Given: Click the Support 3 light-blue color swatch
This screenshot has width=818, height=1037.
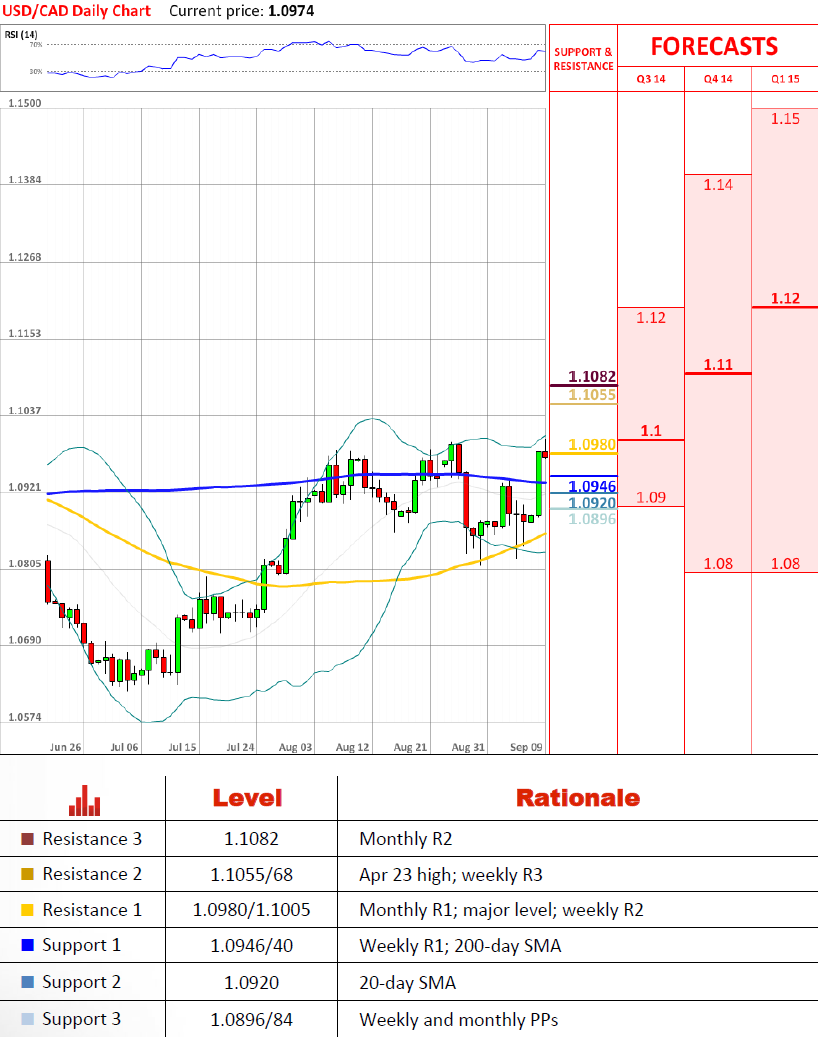Looking at the screenshot, I should coord(27,1019).
